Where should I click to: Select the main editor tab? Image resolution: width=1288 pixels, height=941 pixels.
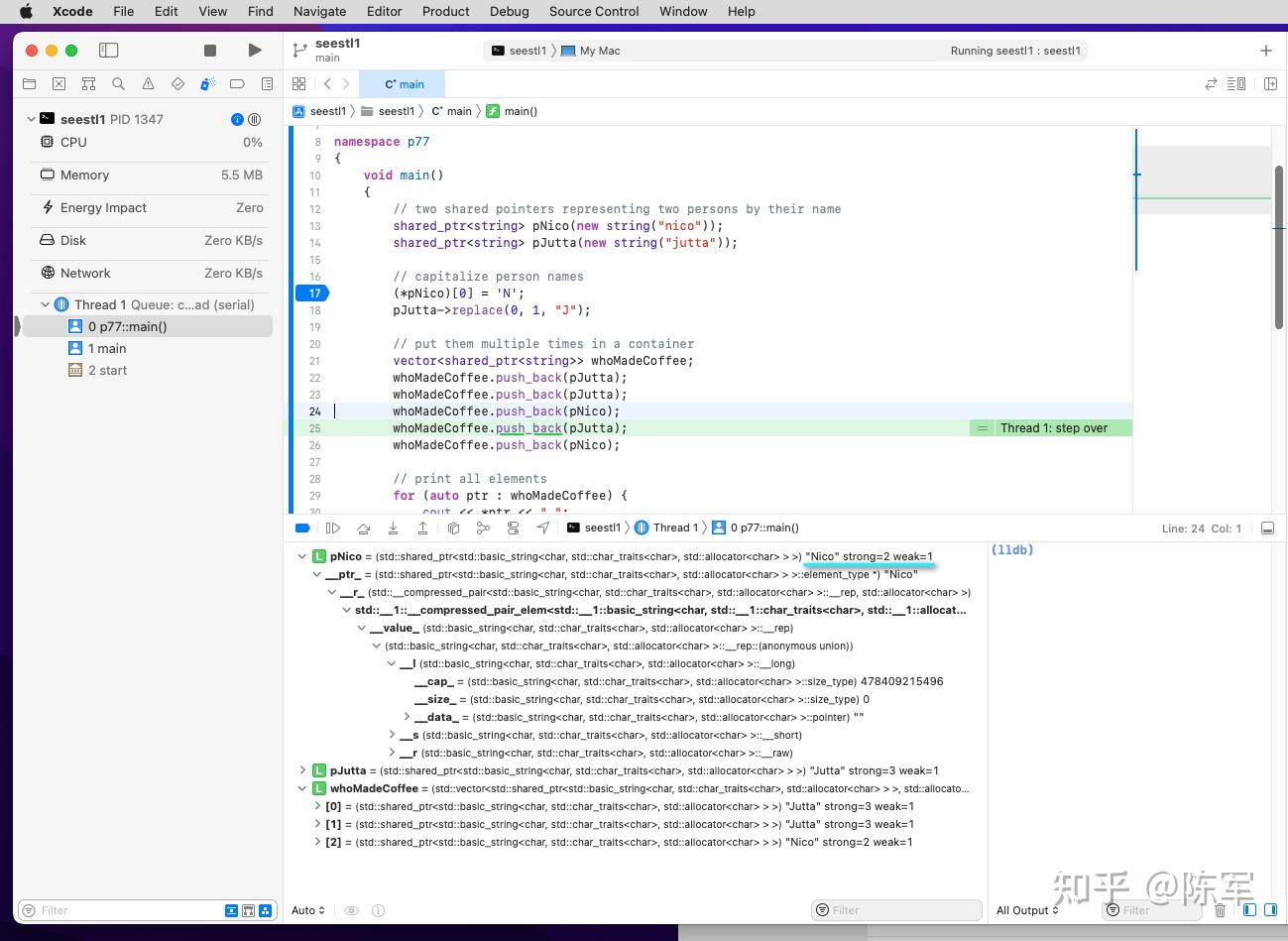click(403, 84)
